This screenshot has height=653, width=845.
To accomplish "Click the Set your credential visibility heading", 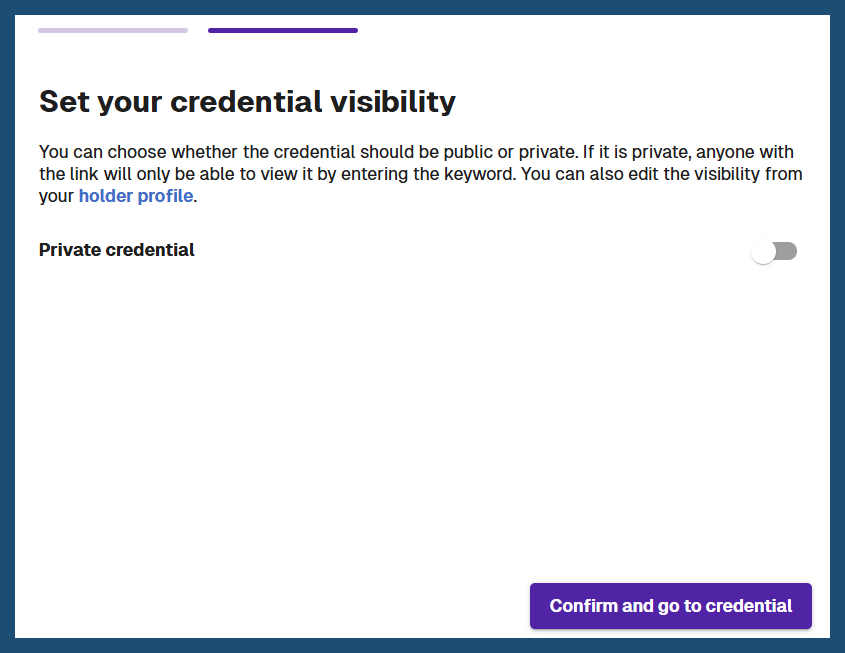I will 247,102.
